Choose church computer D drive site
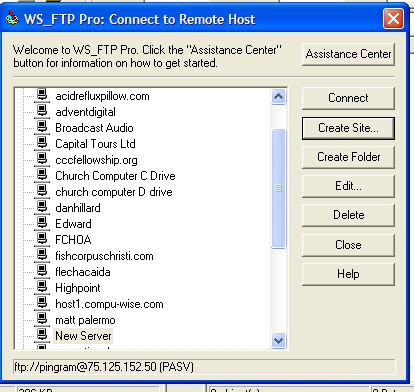 point(114,192)
